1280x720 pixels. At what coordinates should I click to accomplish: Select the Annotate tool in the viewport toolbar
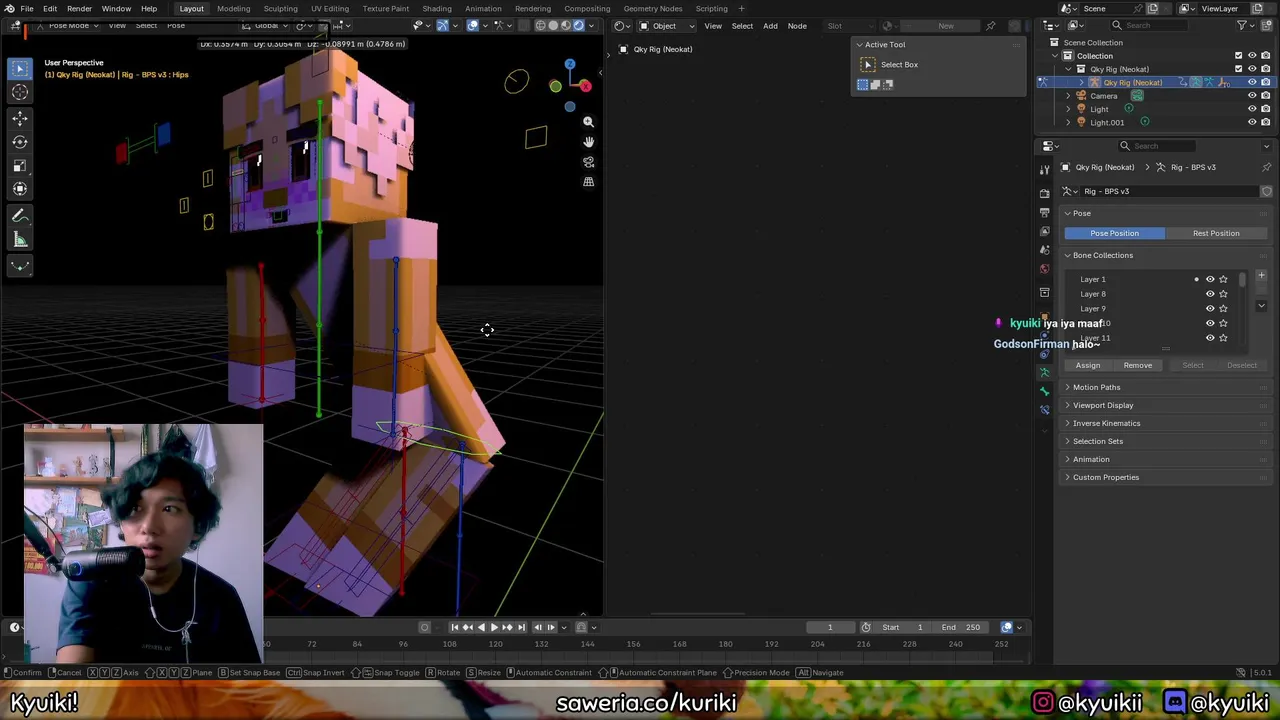pyautogui.click(x=19, y=216)
